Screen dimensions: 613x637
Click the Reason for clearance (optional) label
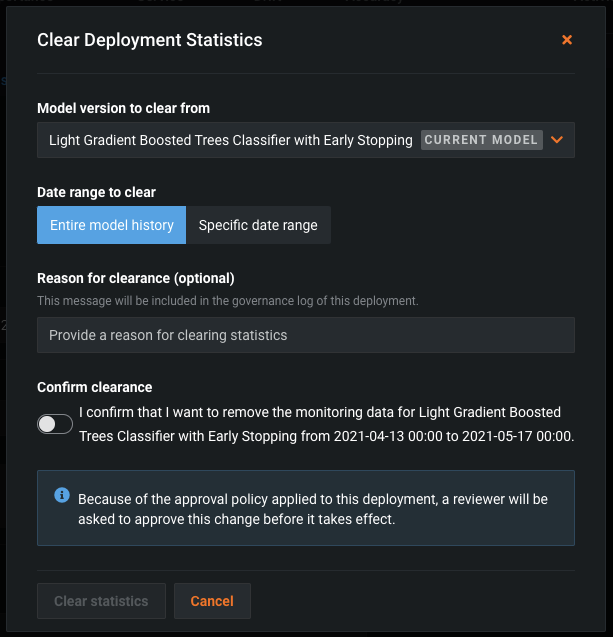(135, 278)
